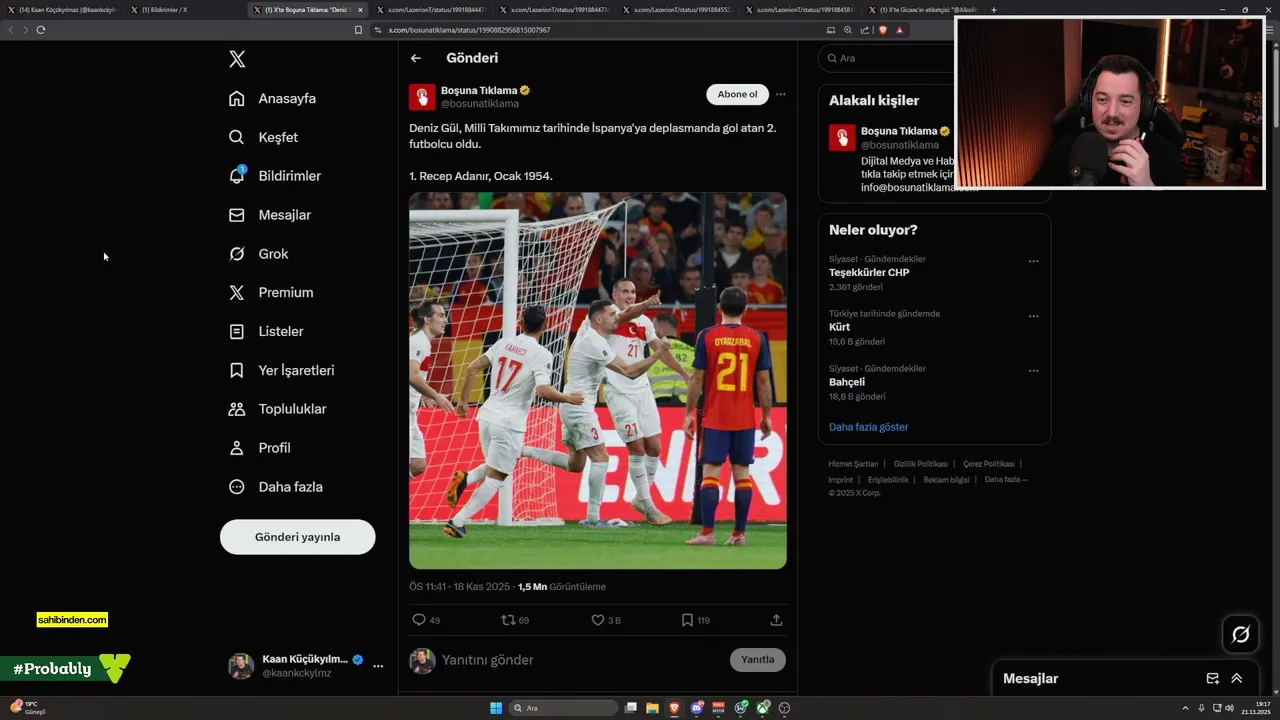
Task: Click the floating Grok button
Action: [x=1241, y=634]
